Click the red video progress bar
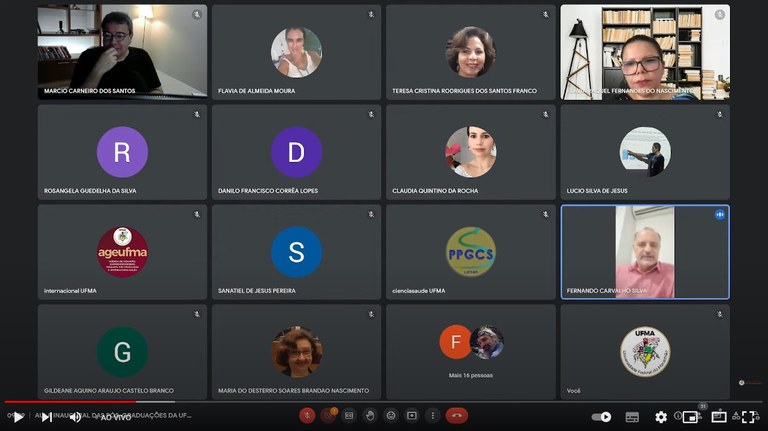The image size is (768, 431). coord(70,402)
